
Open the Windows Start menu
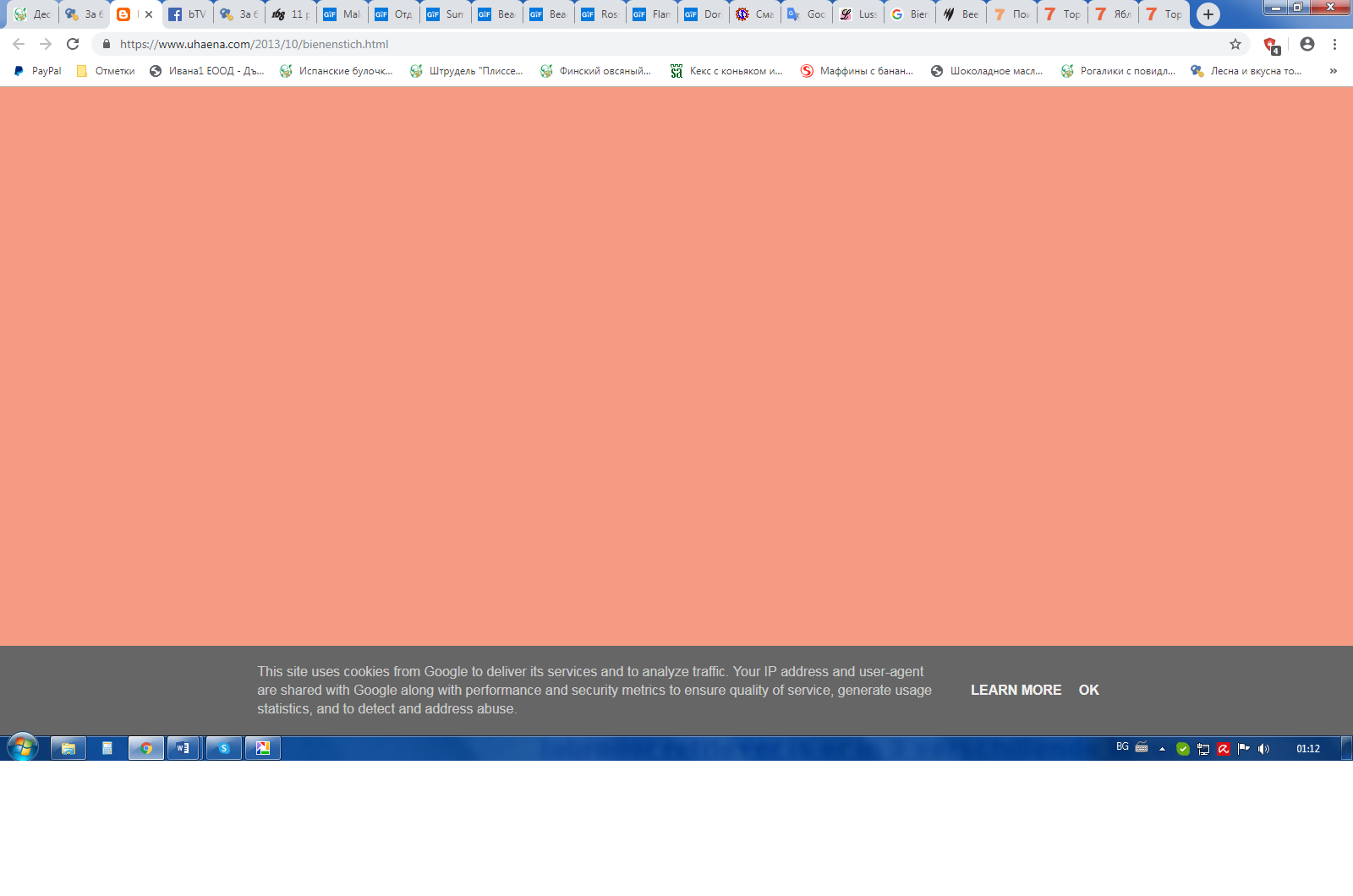point(23,748)
